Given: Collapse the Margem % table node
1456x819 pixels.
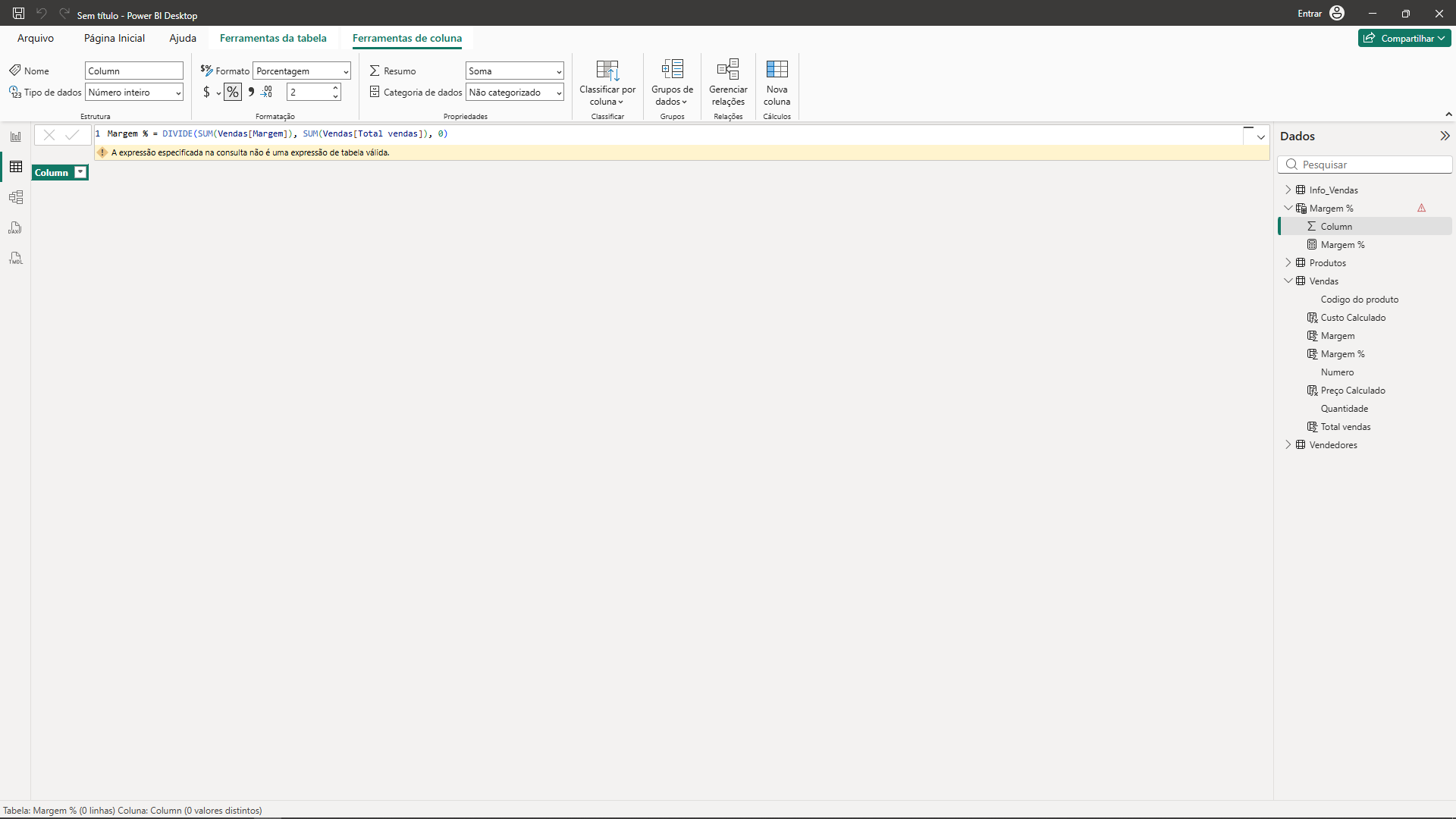Looking at the screenshot, I should click(1288, 208).
